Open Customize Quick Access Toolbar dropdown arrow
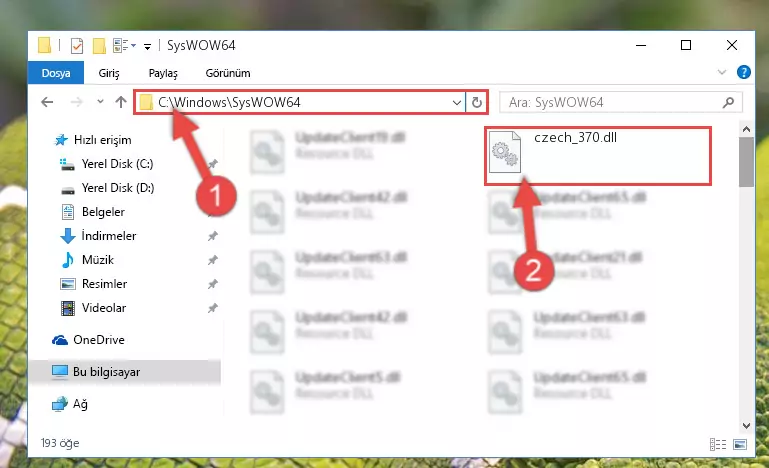The width and height of the screenshot is (769, 468). (147, 47)
